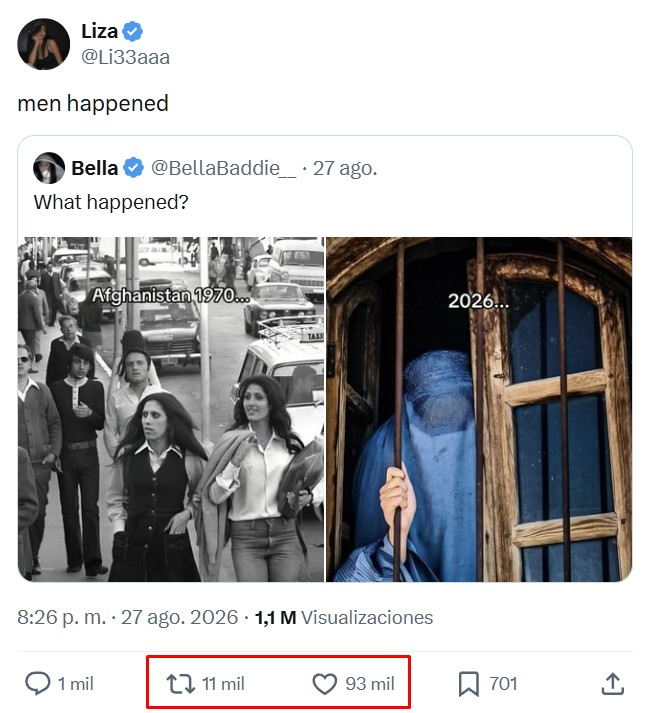
Task: Open the 2026 blue burqa photo
Action: pyautogui.click(x=479, y=409)
